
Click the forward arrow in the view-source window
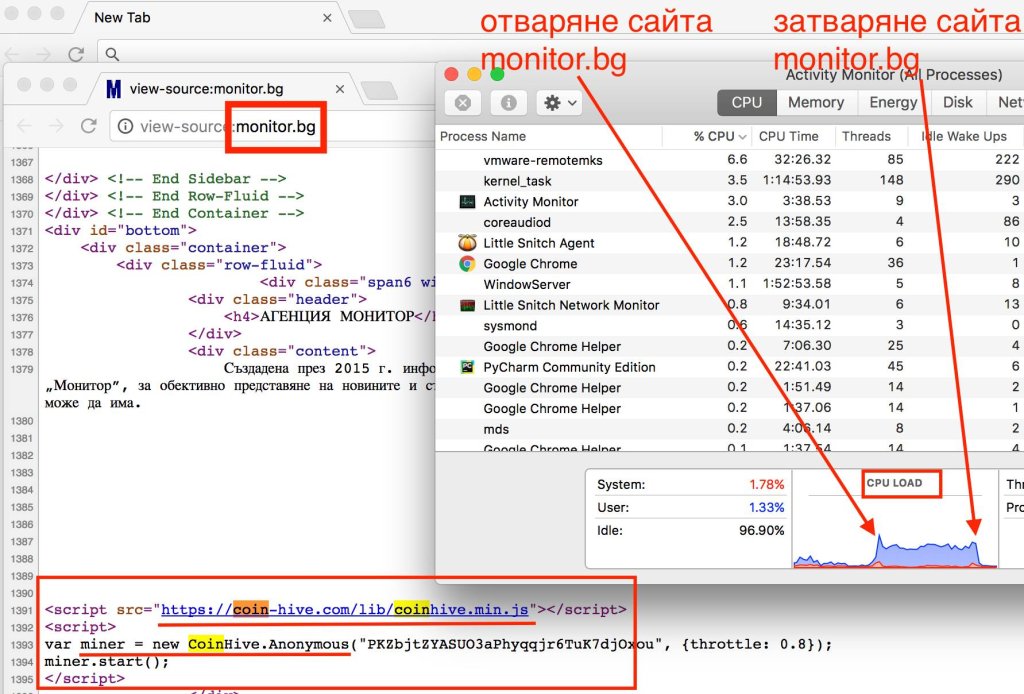coord(56,126)
